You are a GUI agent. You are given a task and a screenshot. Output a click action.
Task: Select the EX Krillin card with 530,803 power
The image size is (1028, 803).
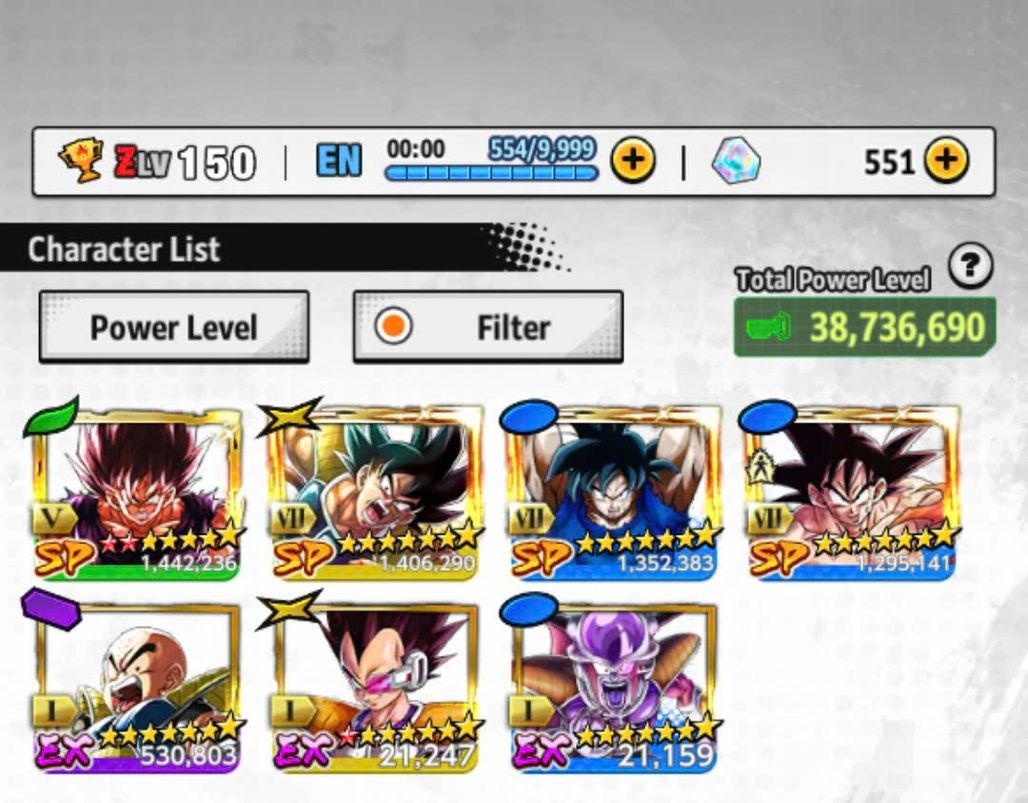point(136,688)
